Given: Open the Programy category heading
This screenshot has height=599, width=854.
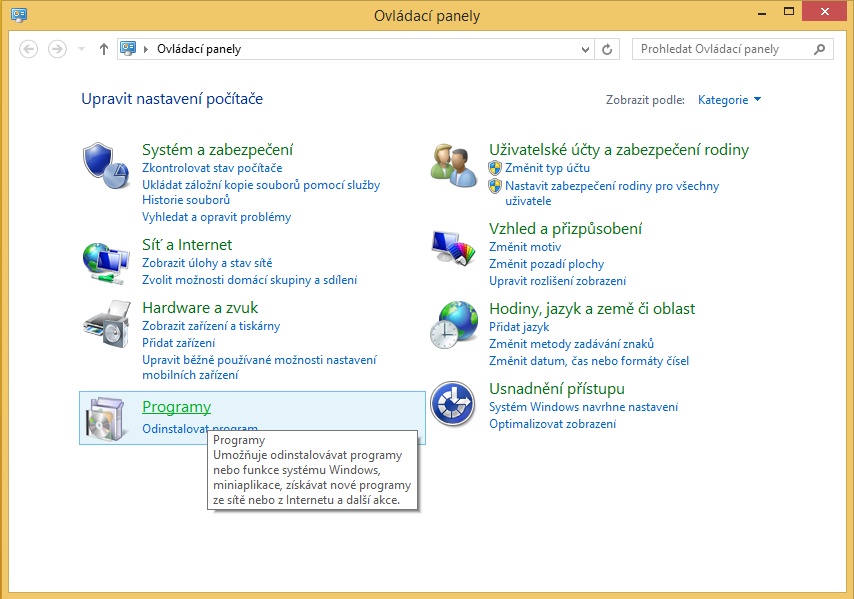Looking at the screenshot, I should coord(176,407).
